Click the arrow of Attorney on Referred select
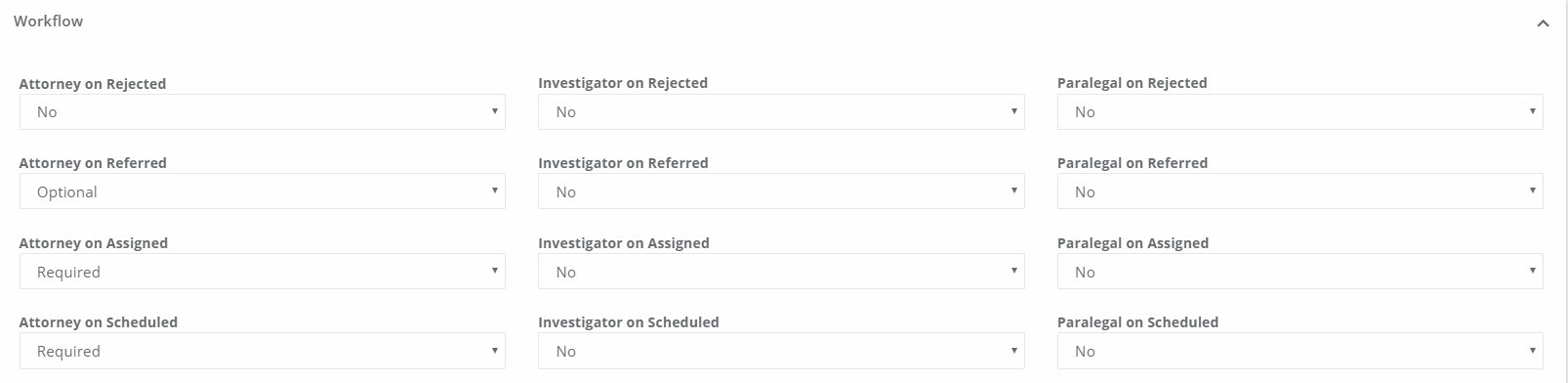The image size is (1568, 383). (495, 191)
